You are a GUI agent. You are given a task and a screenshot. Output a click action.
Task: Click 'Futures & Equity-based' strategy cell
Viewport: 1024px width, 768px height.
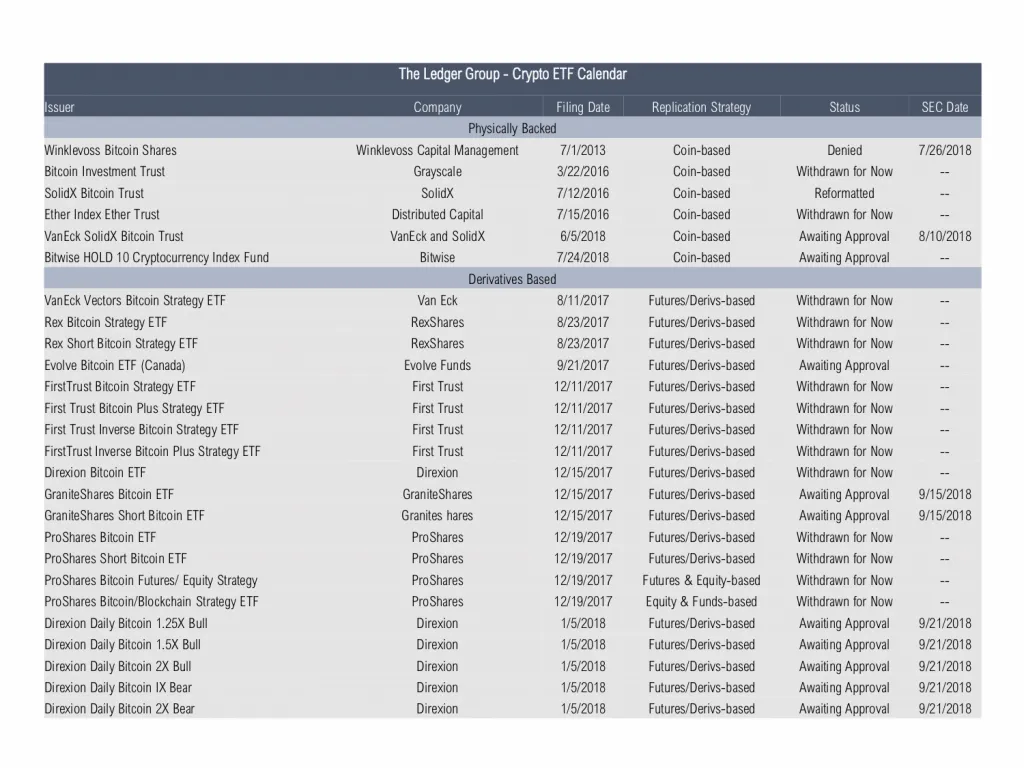click(701, 581)
